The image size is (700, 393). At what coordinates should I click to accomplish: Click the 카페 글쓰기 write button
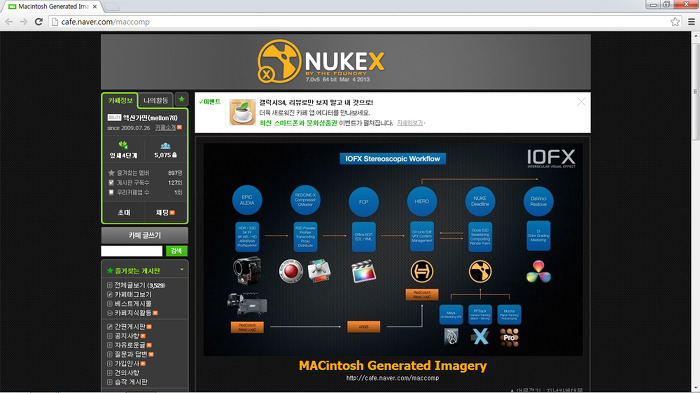click(145, 235)
